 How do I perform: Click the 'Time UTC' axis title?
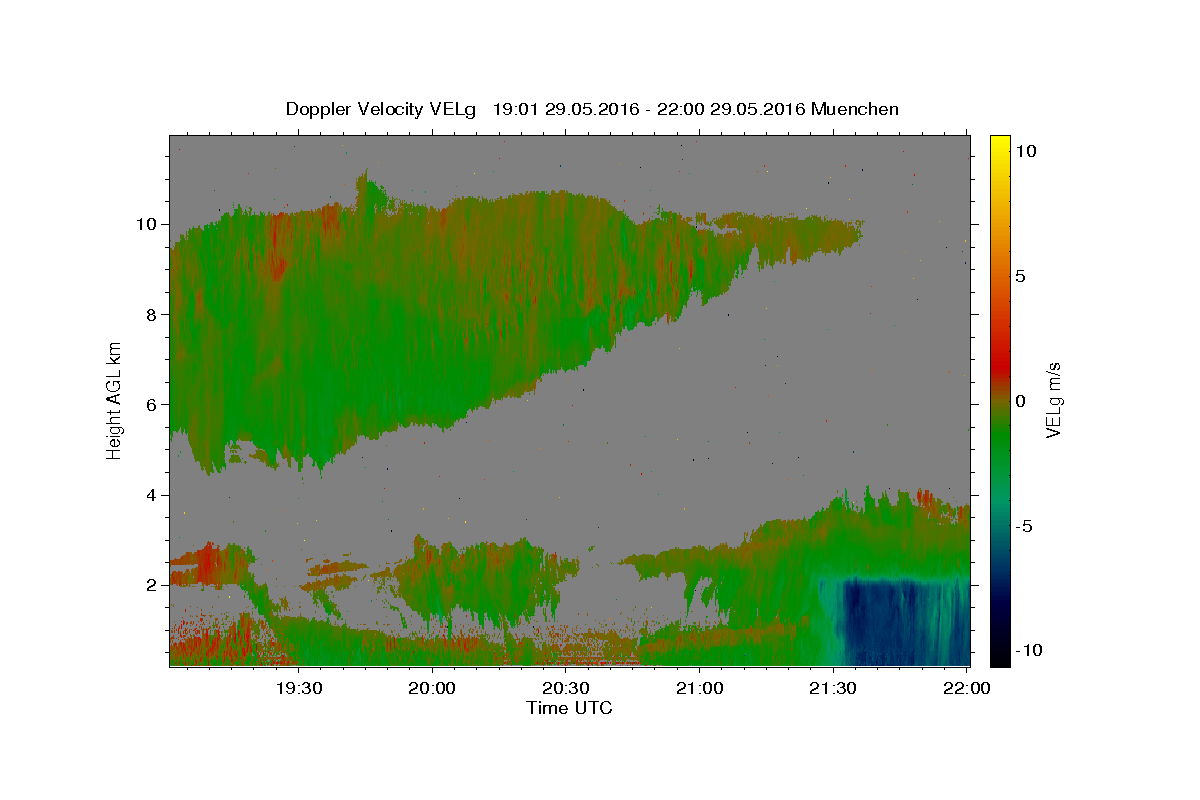569,708
